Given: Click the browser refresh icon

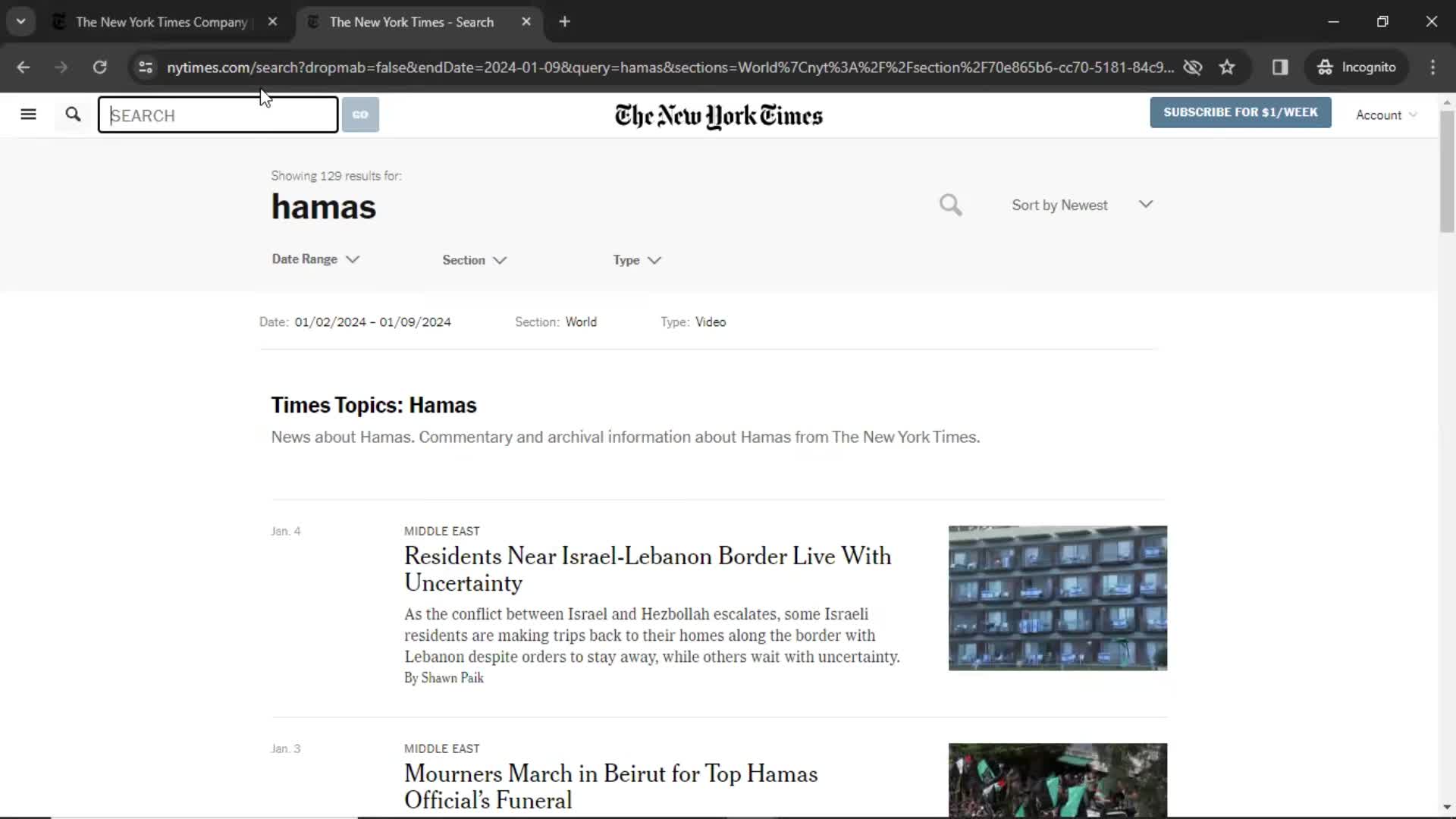Looking at the screenshot, I should pyautogui.click(x=99, y=67).
